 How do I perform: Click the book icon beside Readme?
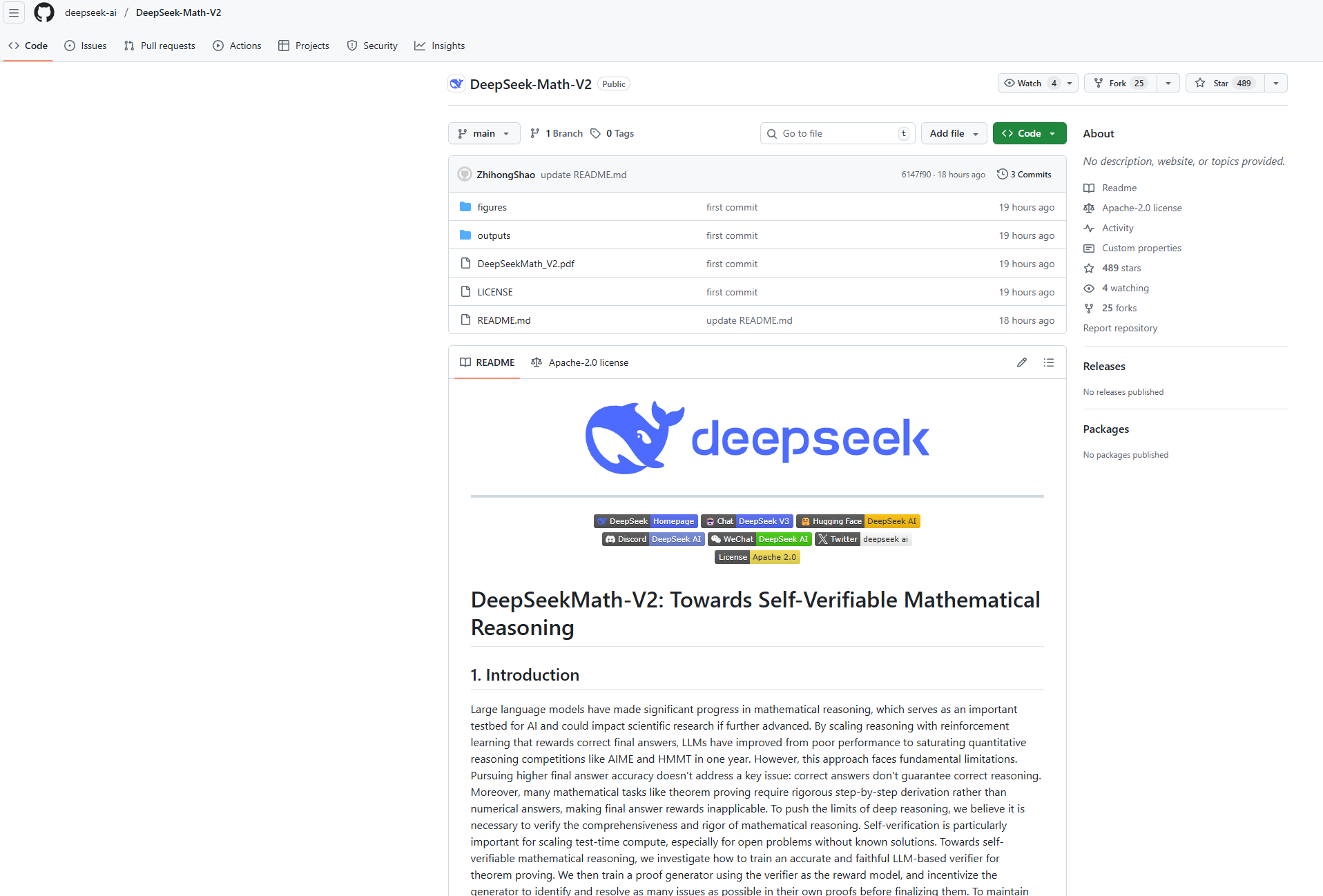coord(1089,188)
